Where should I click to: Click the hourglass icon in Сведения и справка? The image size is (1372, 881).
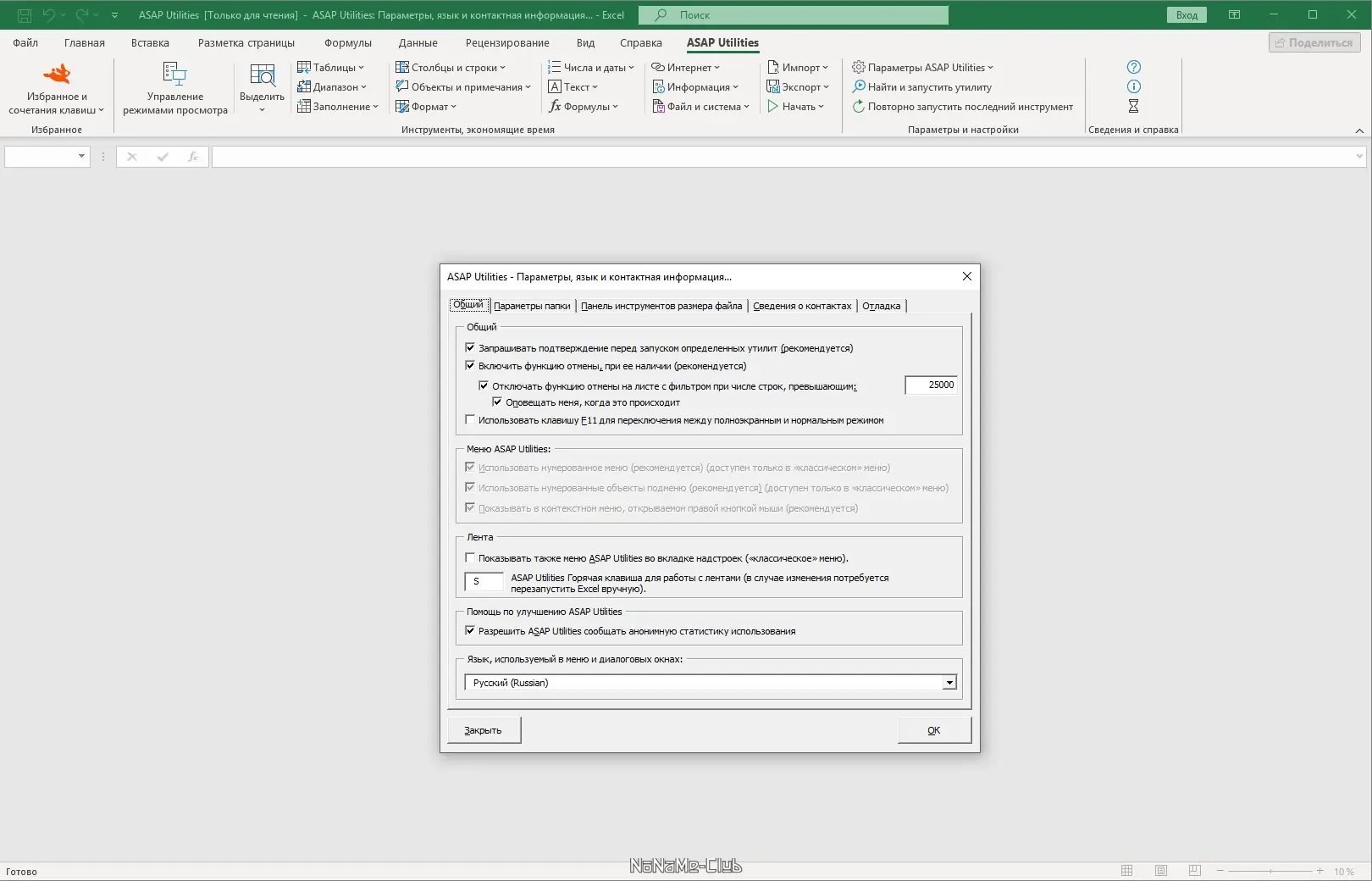pos(1133,106)
